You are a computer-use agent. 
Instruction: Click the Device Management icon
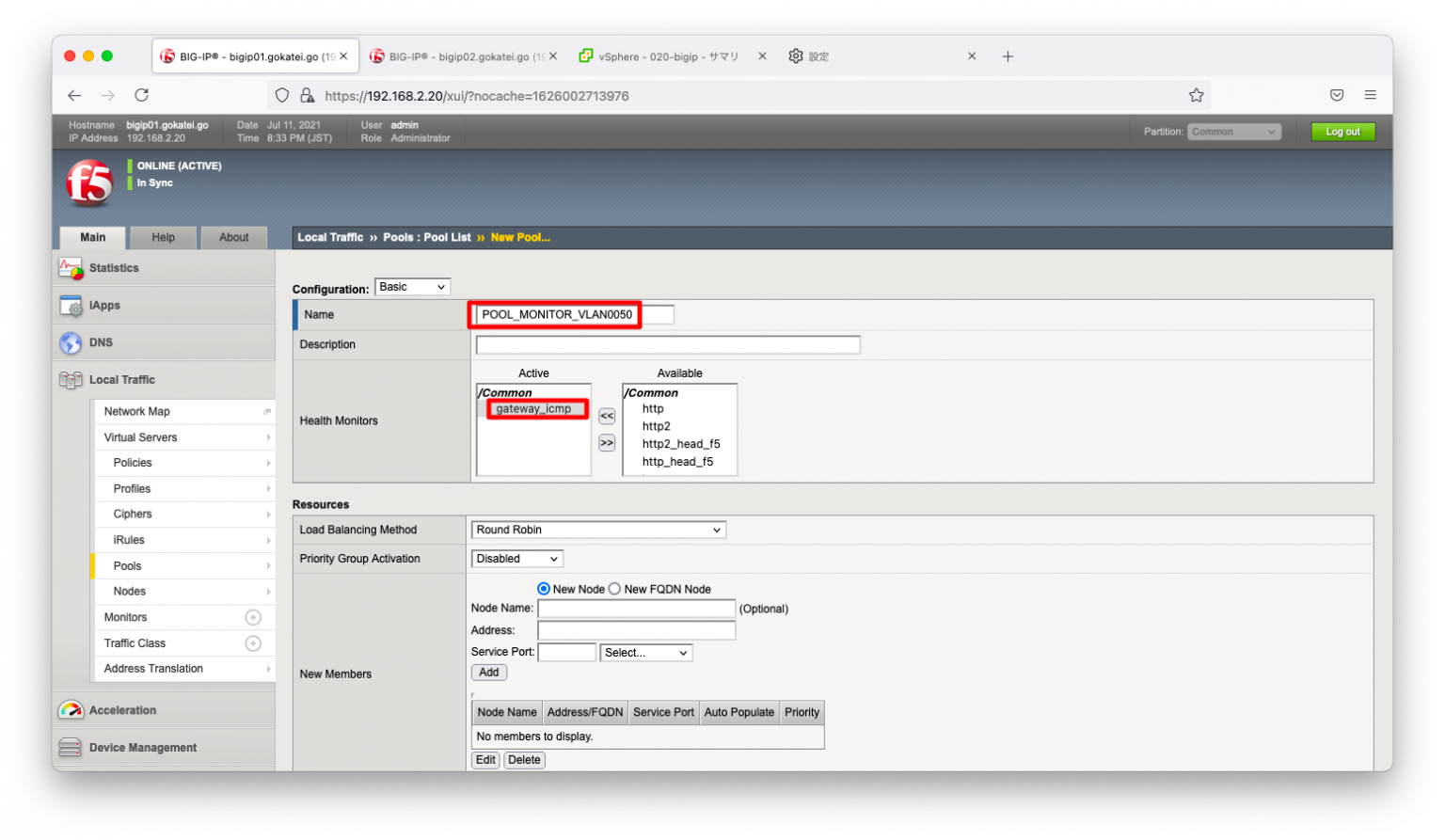click(71, 748)
